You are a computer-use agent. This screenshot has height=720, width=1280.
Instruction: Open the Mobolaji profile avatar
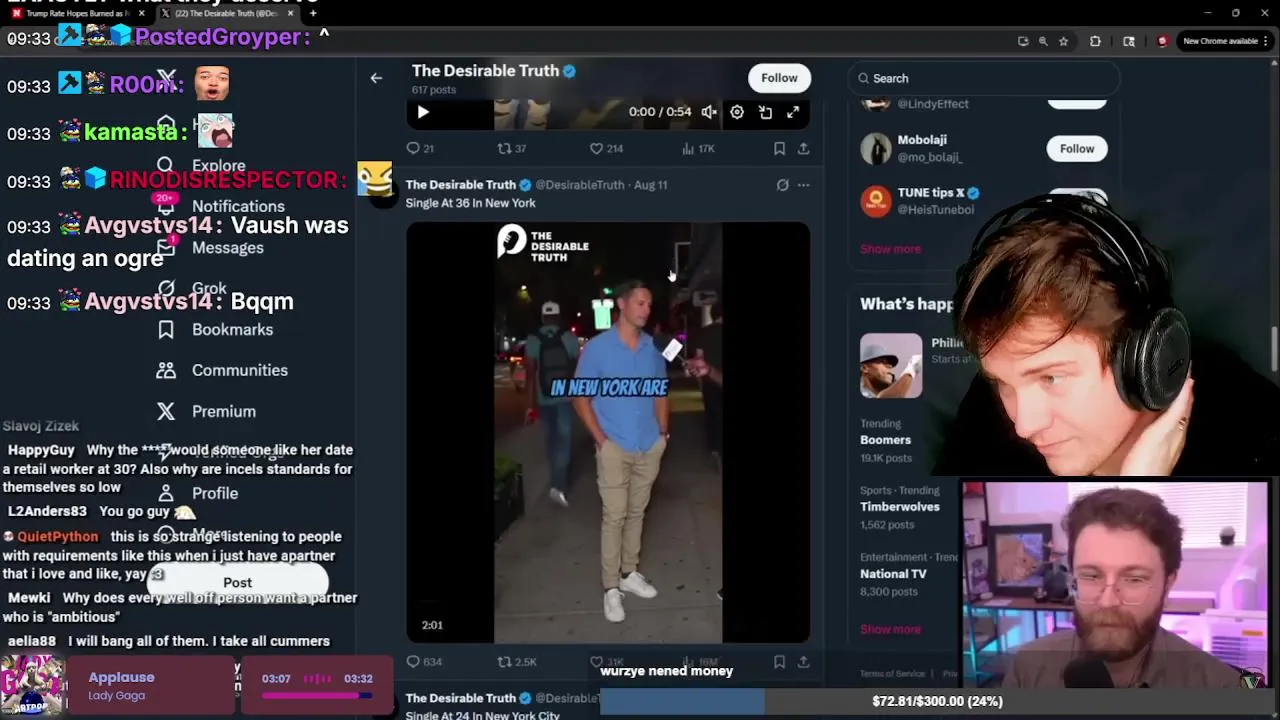pyautogui.click(x=876, y=149)
